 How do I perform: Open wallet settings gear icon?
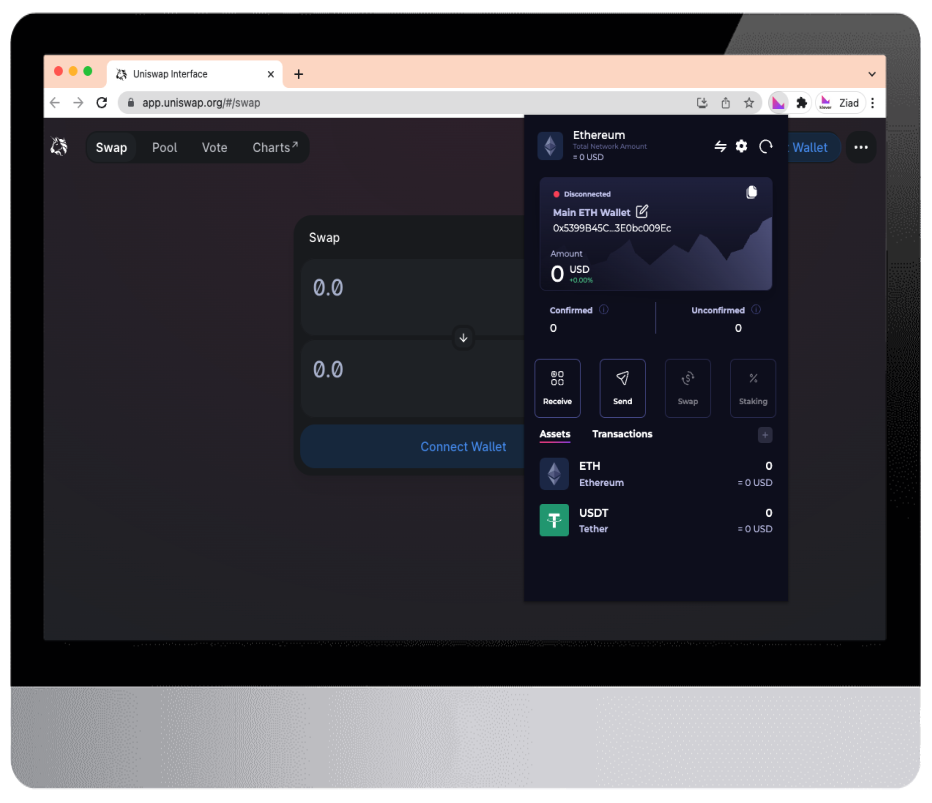[741, 146]
